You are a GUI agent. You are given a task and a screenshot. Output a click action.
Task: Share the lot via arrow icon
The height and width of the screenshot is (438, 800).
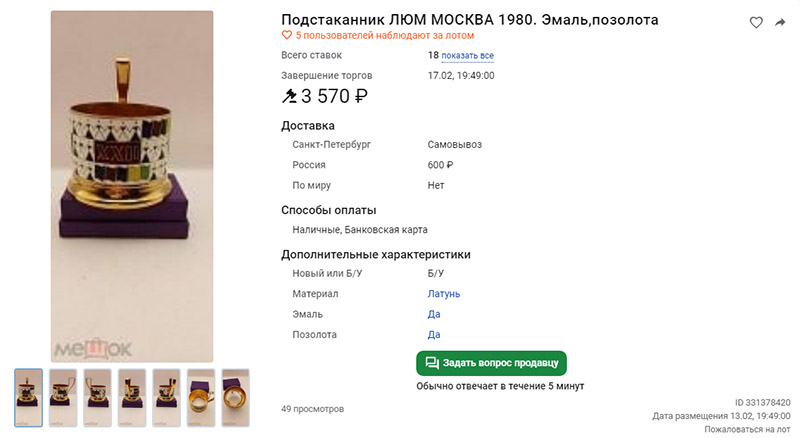(x=780, y=22)
